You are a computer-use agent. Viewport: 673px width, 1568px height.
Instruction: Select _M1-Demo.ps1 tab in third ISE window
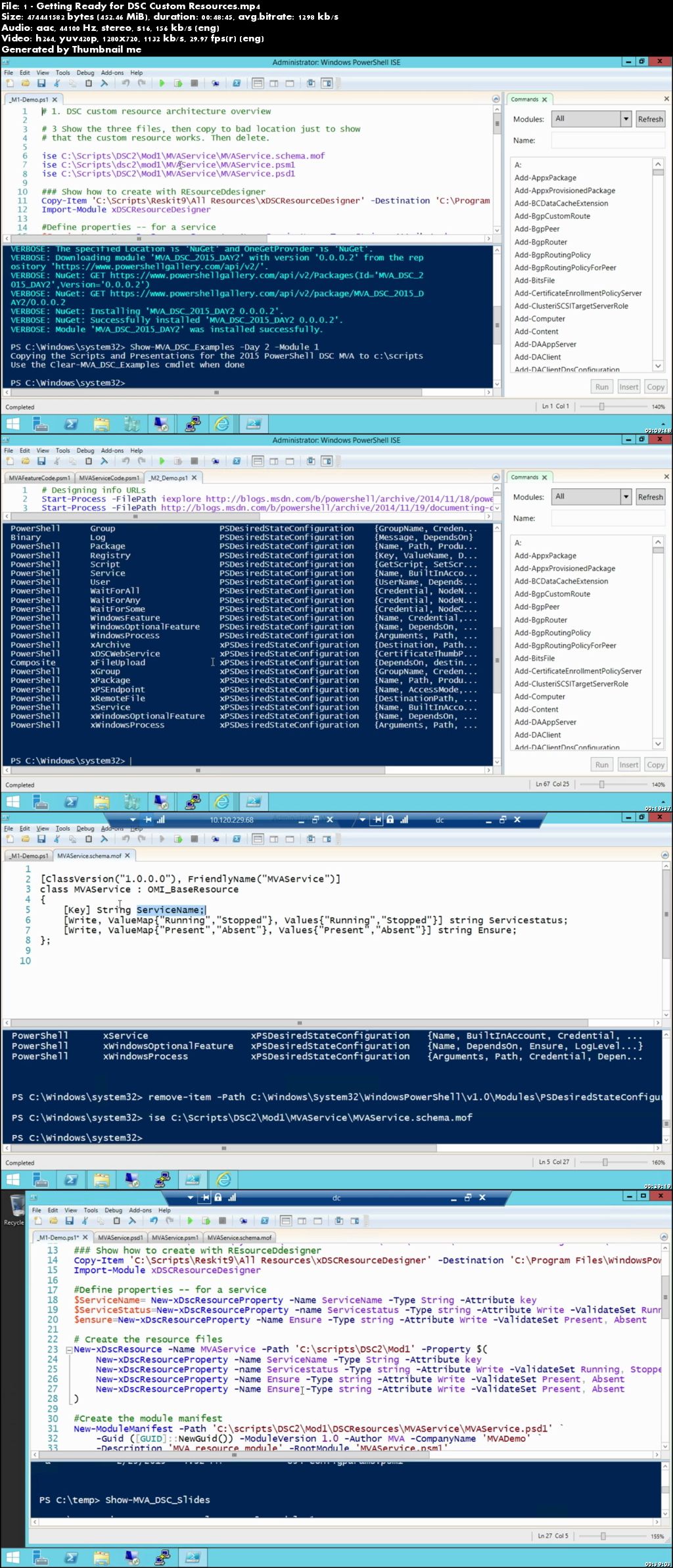29,856
